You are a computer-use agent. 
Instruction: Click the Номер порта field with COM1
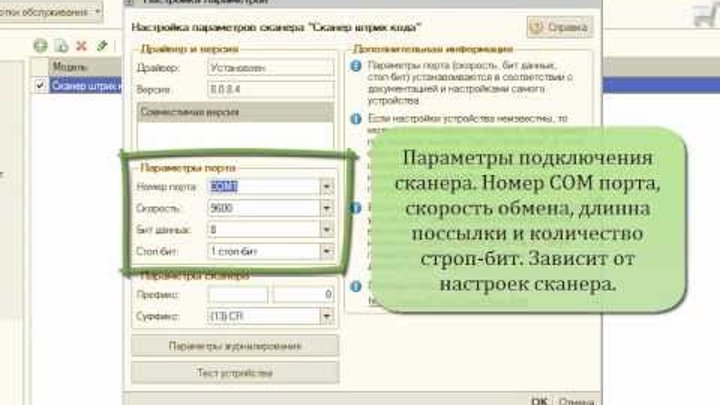point(264,186)
